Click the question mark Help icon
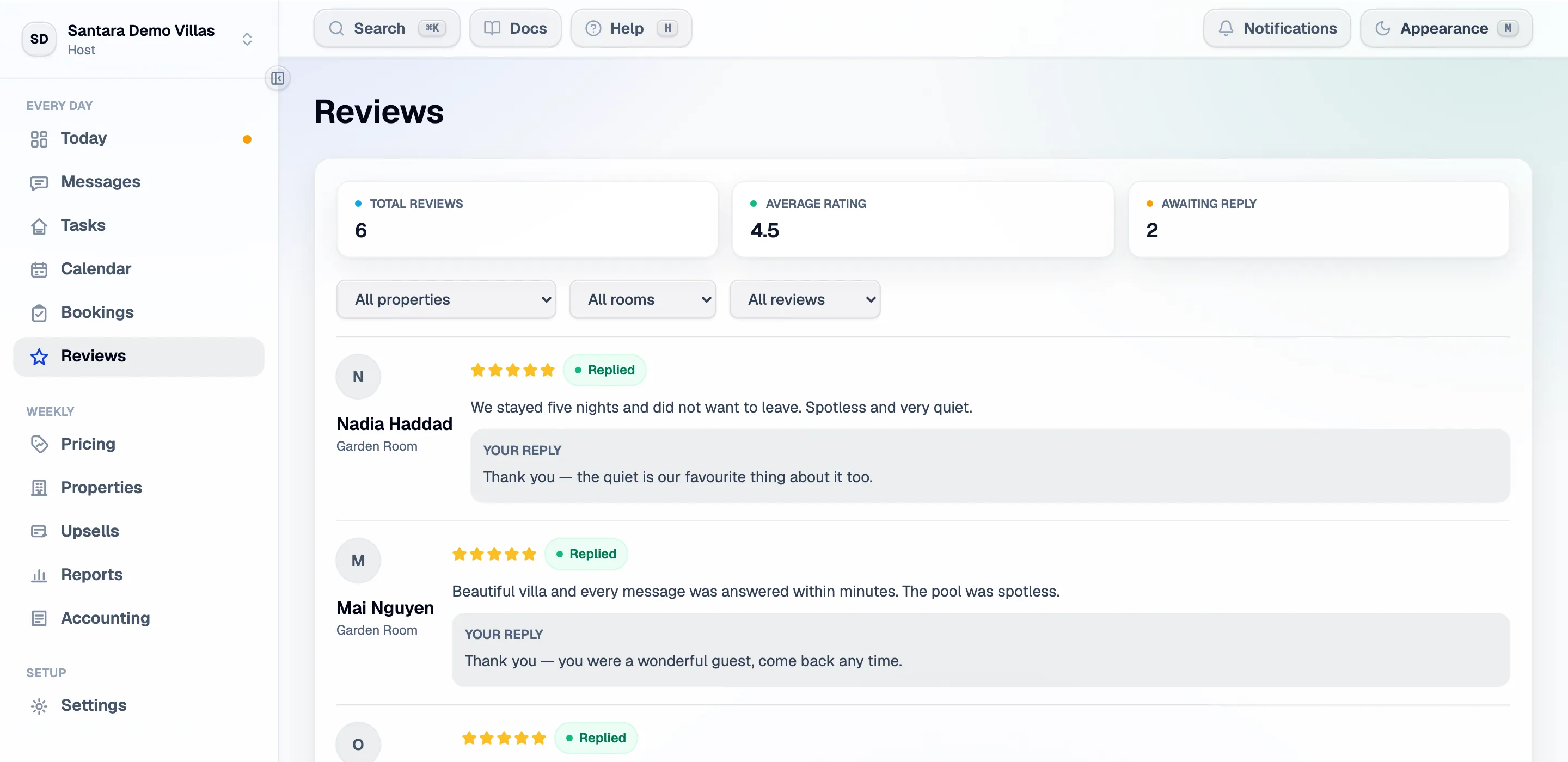 pyautogui.click(x=593, y=29)
